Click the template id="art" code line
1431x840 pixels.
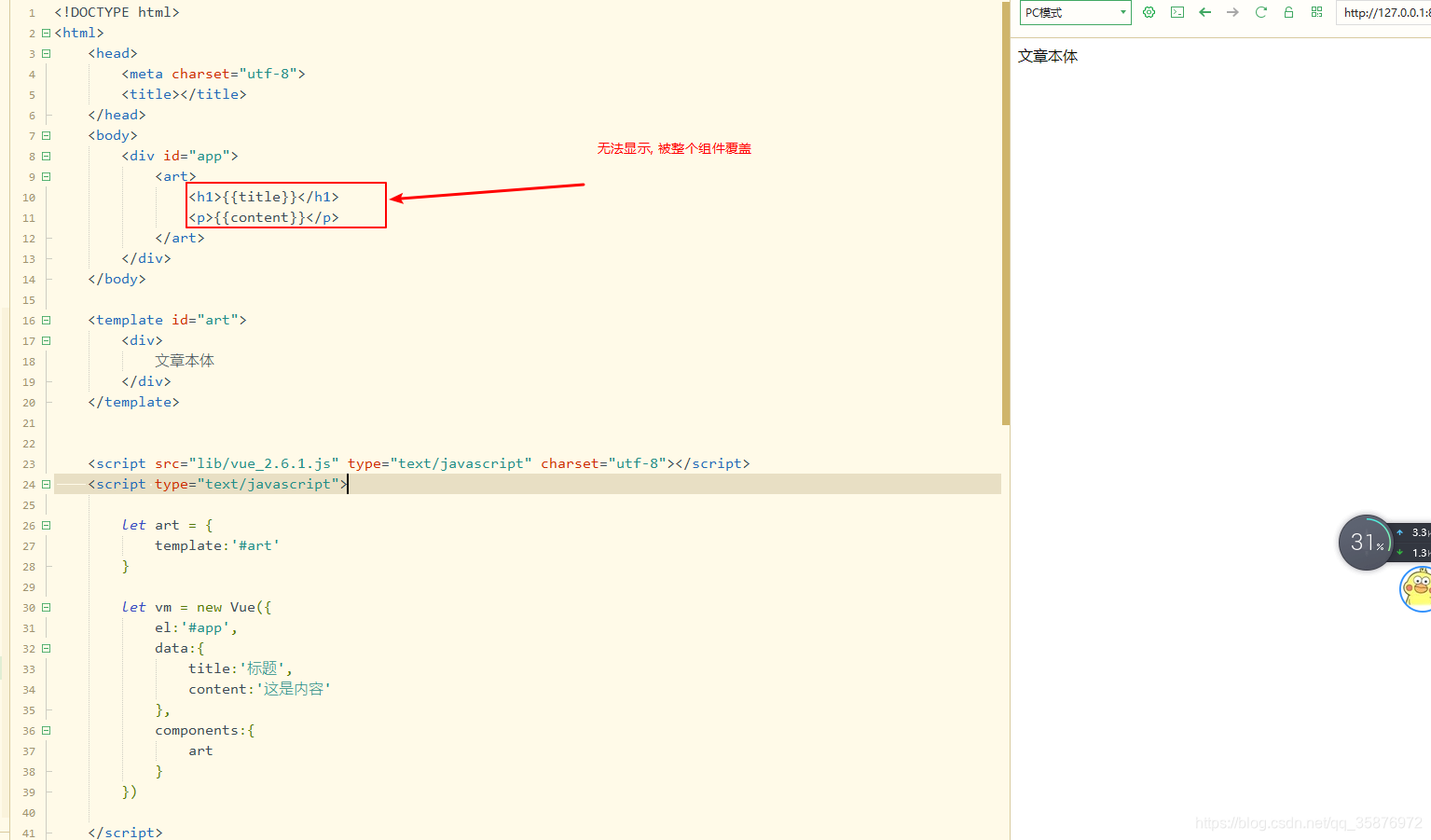(168, 320)
